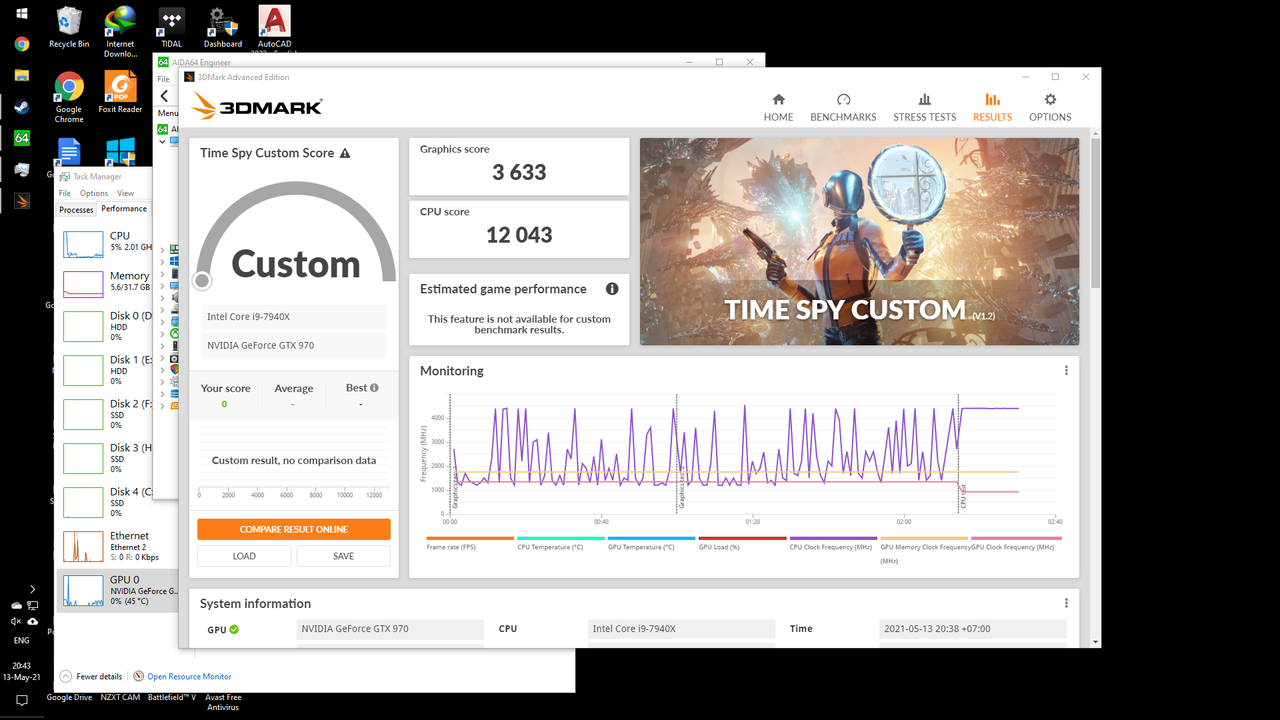
Task: Switch to the Processes tab in Task Manager
Action: (x=76, y=209)
